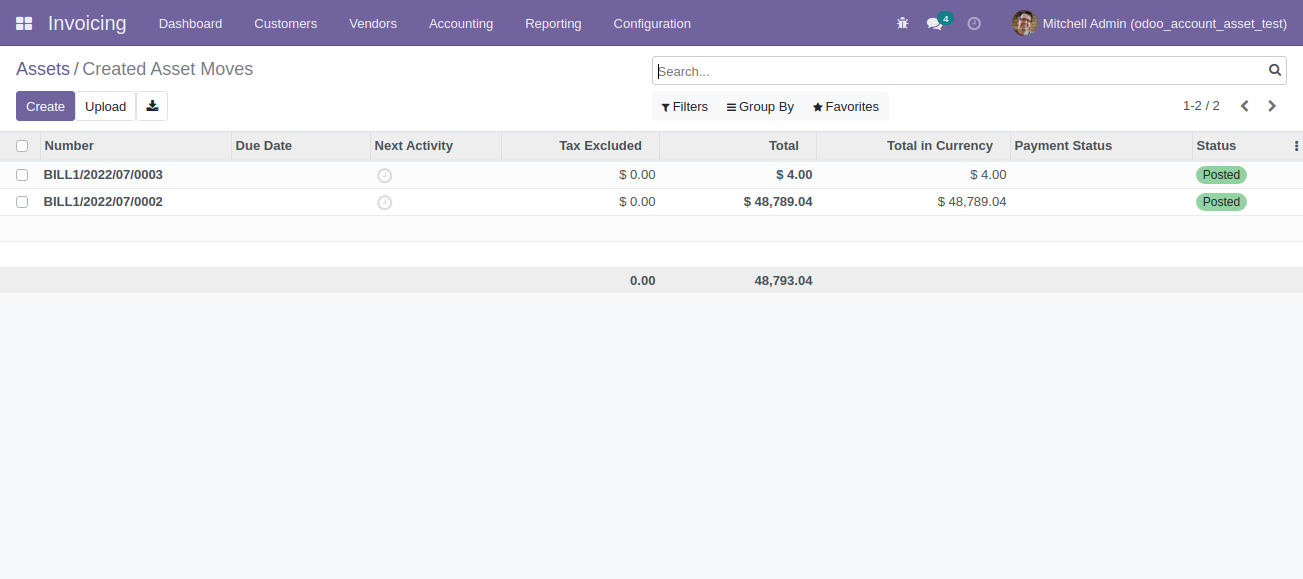Click Total in Currency $ 4.00 cell

988,175
